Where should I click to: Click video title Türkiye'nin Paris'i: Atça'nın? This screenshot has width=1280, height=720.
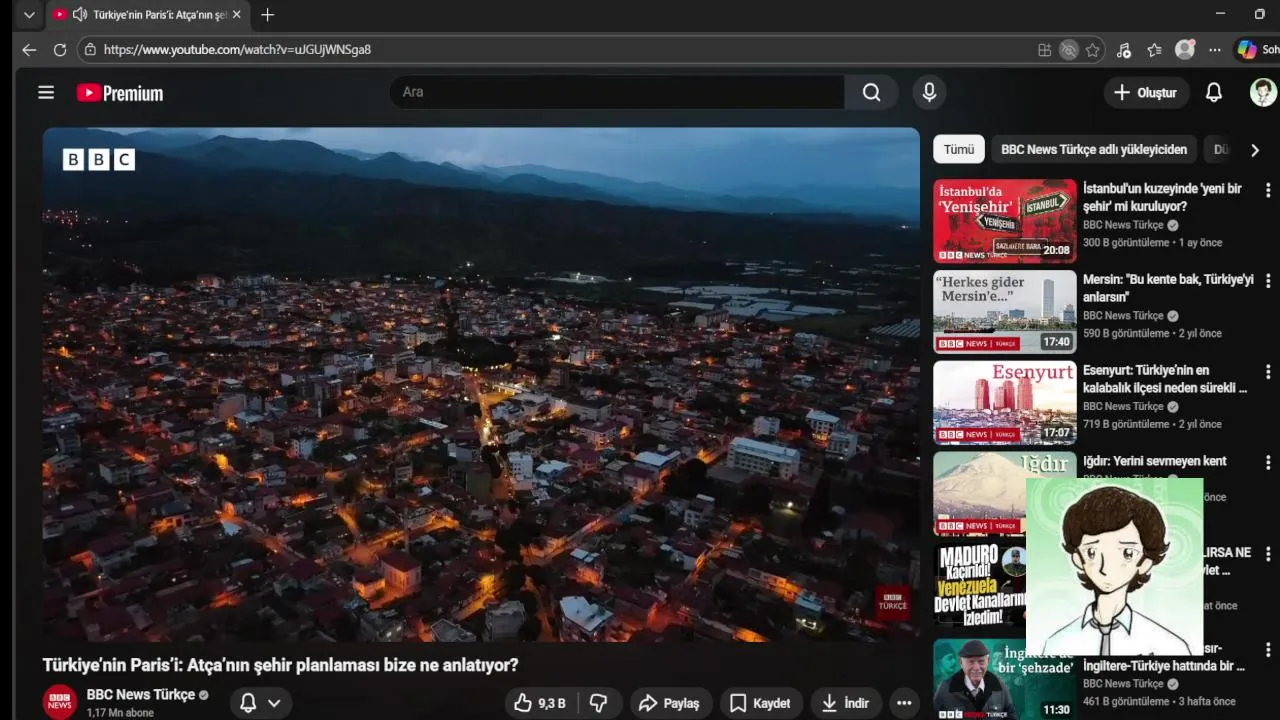pyautogui.click(x=280, y=665)
